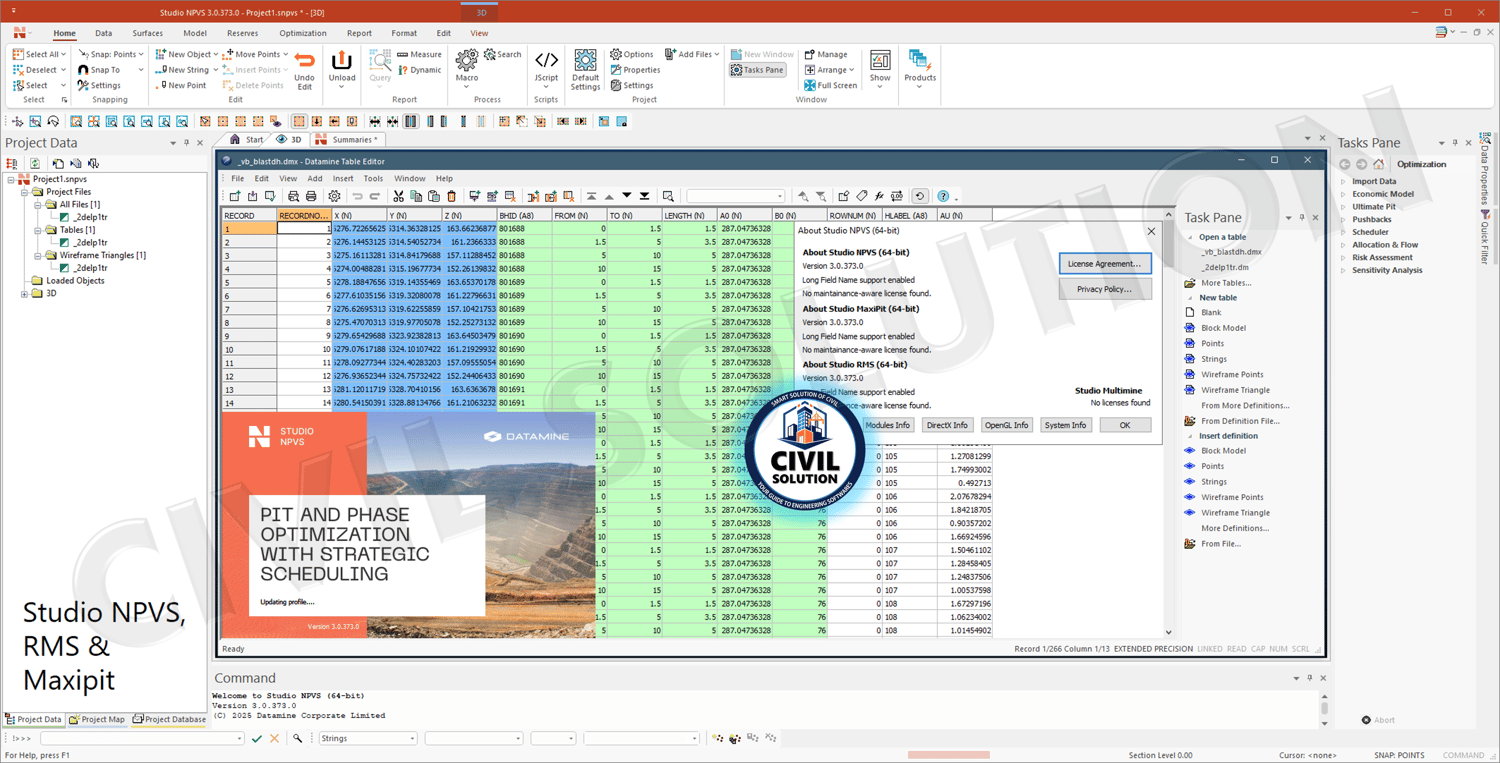Image resolution: width=1500 pixels, height=763 pixels.
Task: Click the Products icon
Action: [920, 68]
